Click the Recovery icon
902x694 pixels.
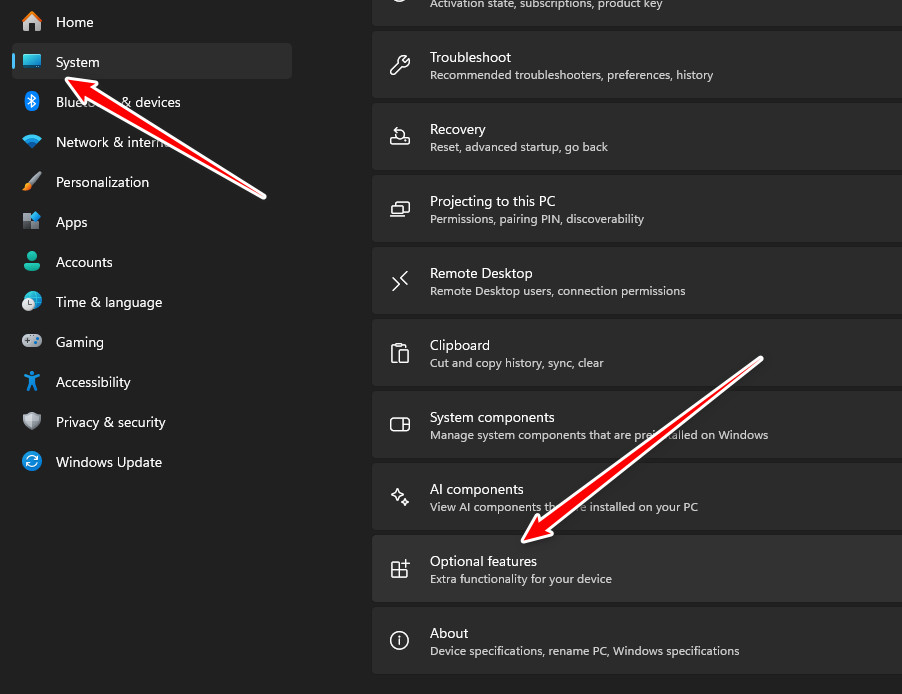(x=400, y=137)
